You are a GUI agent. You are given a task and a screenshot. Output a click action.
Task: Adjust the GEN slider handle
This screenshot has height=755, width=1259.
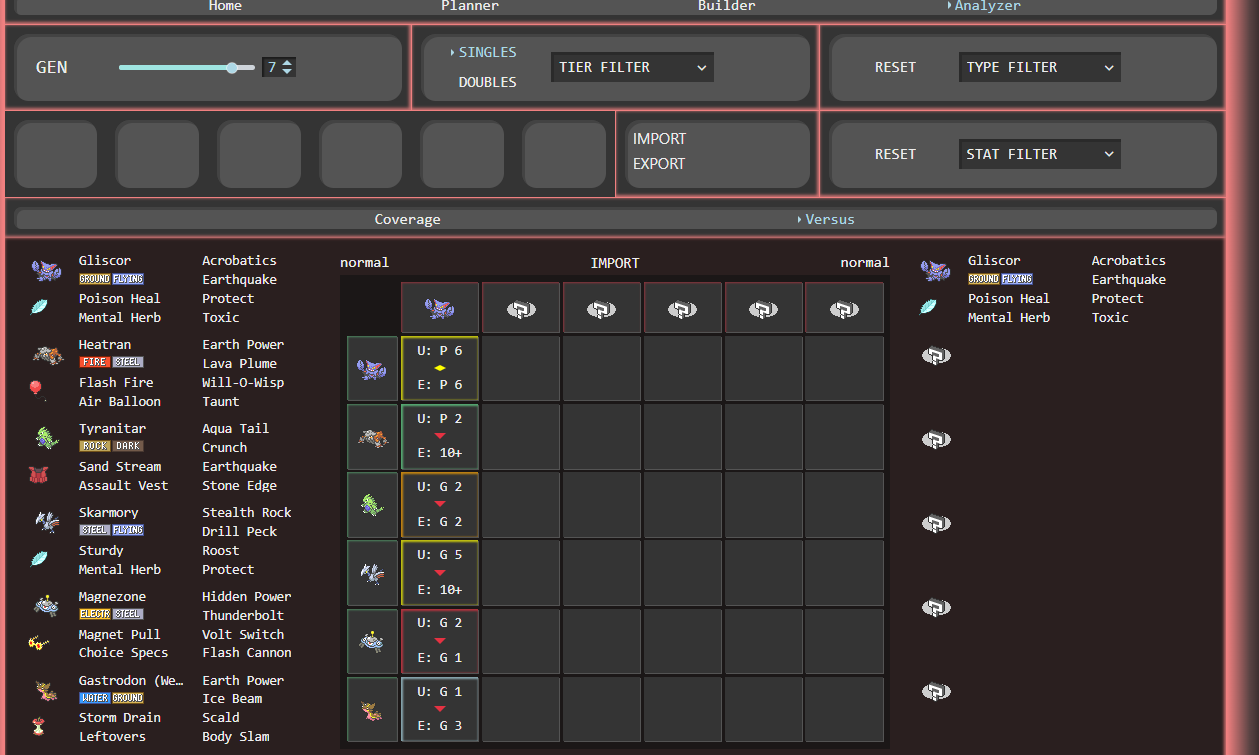pyautogui.click(x=232, y=67)
